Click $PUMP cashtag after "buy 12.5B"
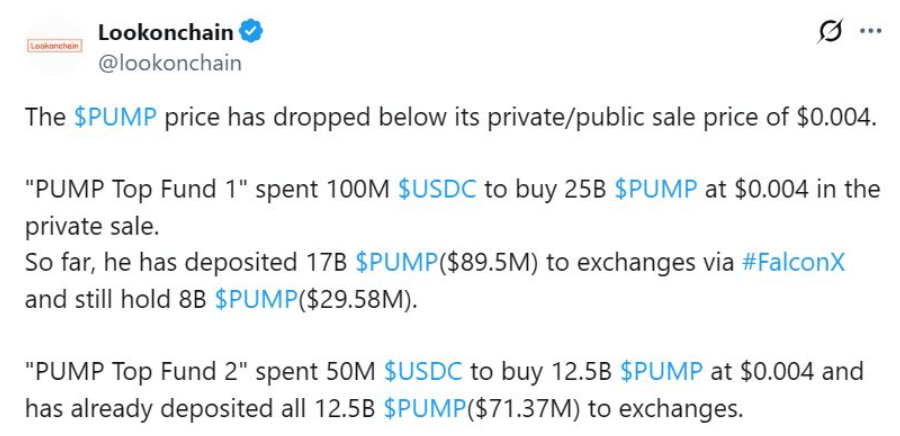Viewport: 900px width, 436px height. (661, 371)
